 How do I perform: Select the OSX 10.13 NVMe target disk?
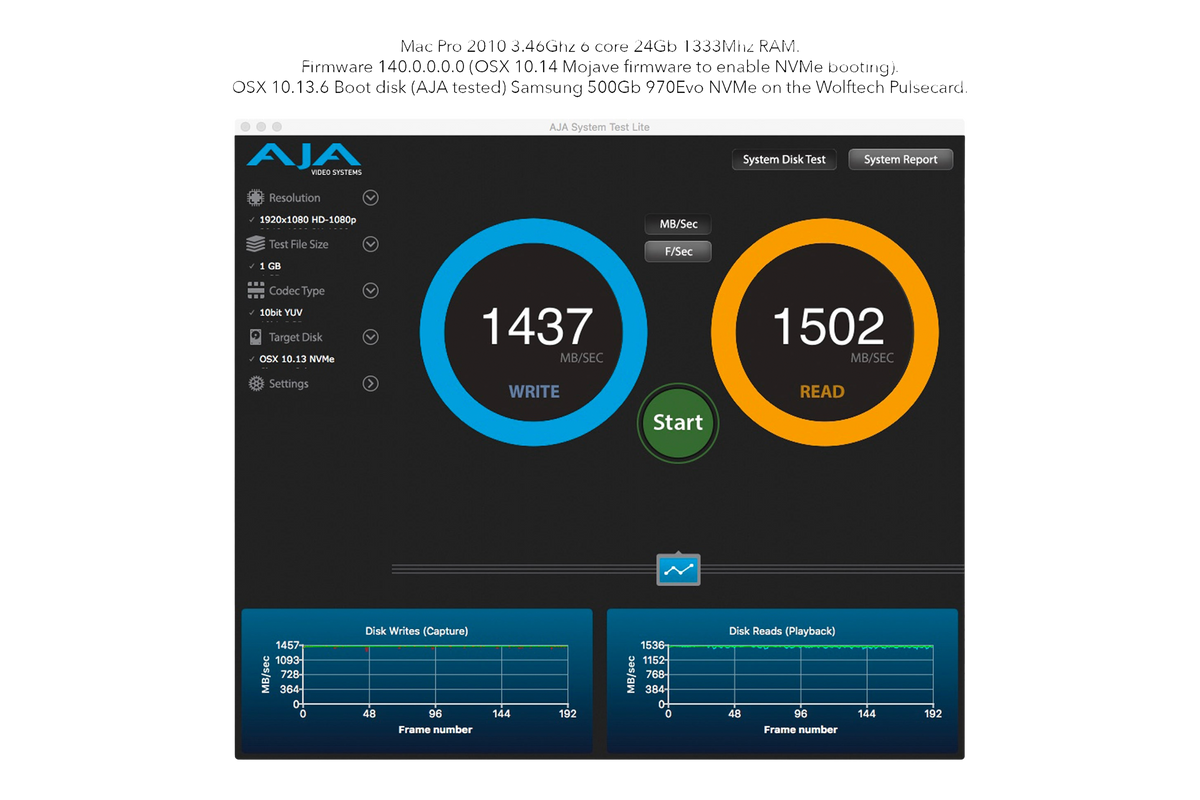point(297,359)
